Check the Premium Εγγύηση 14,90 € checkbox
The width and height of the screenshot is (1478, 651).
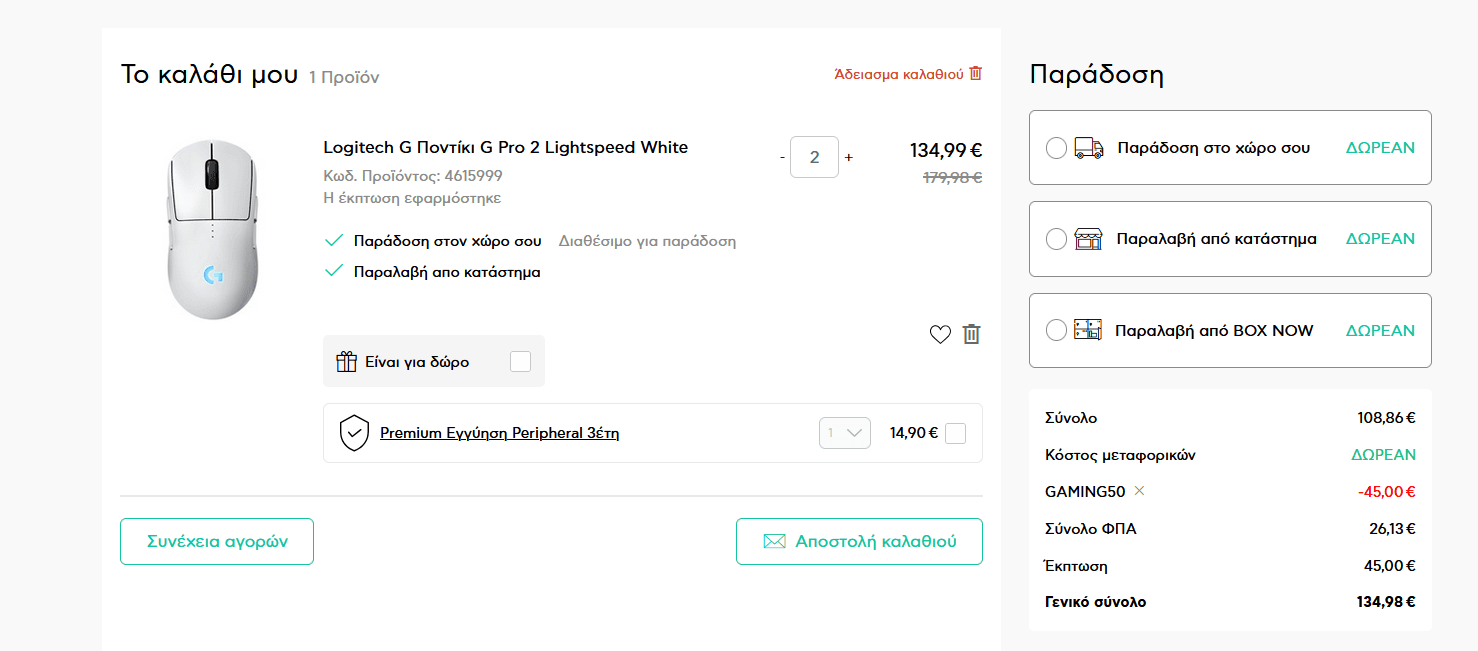pyautogui.click(x=955, y=433)
